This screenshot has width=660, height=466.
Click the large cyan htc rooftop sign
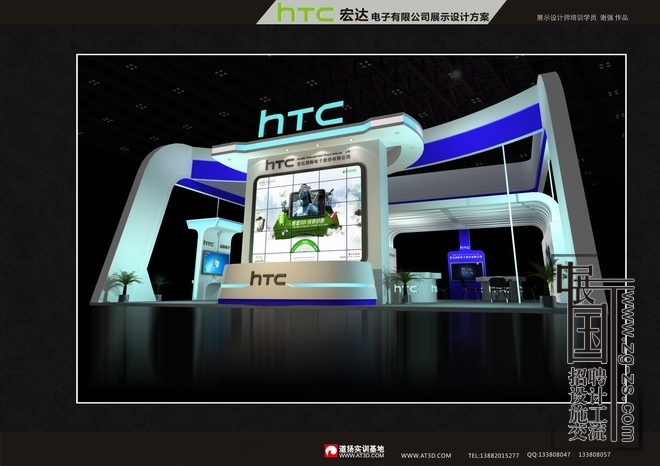coord(301,118)
